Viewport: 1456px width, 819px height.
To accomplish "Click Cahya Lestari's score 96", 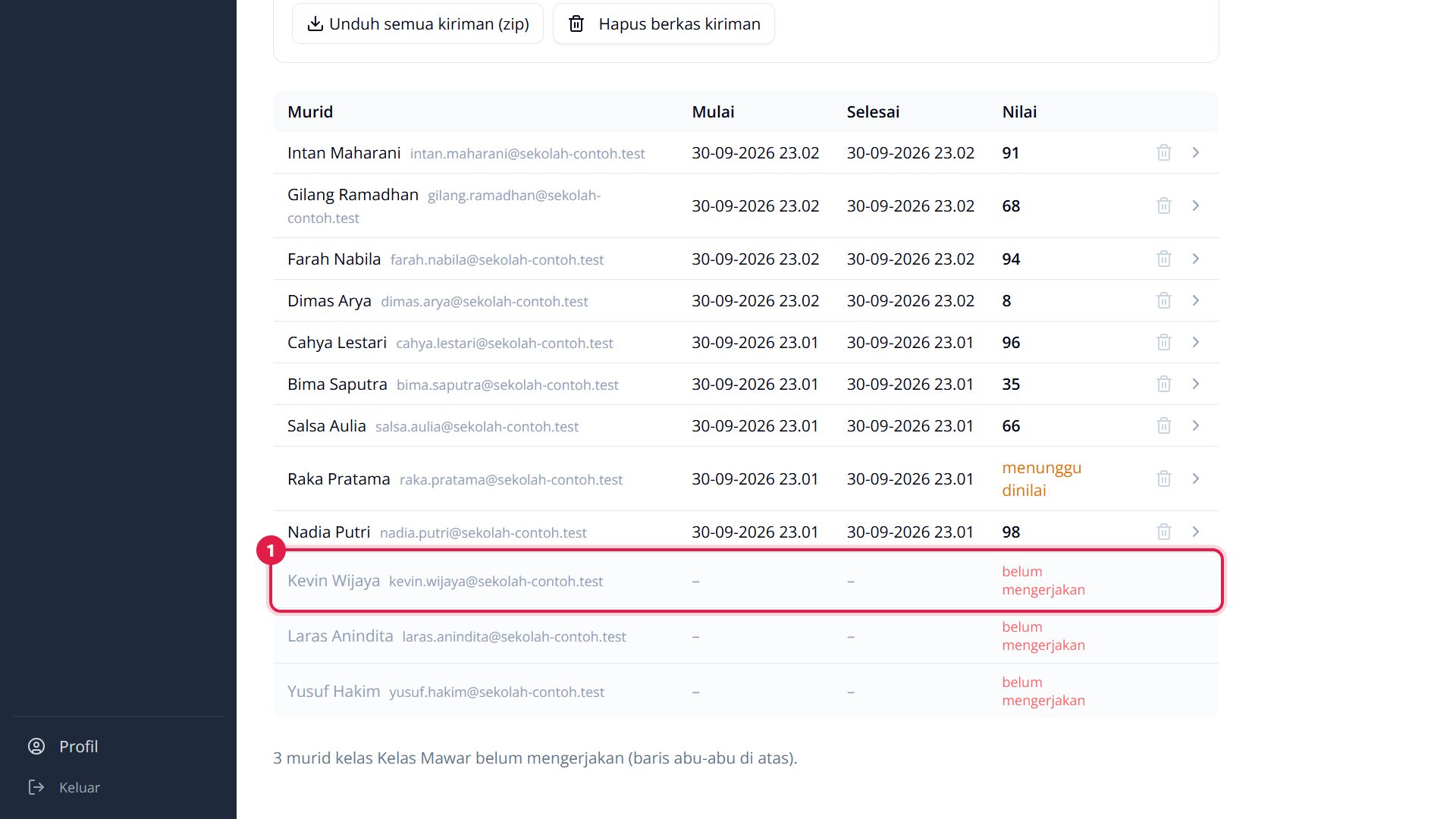I will click(1011, 342).
